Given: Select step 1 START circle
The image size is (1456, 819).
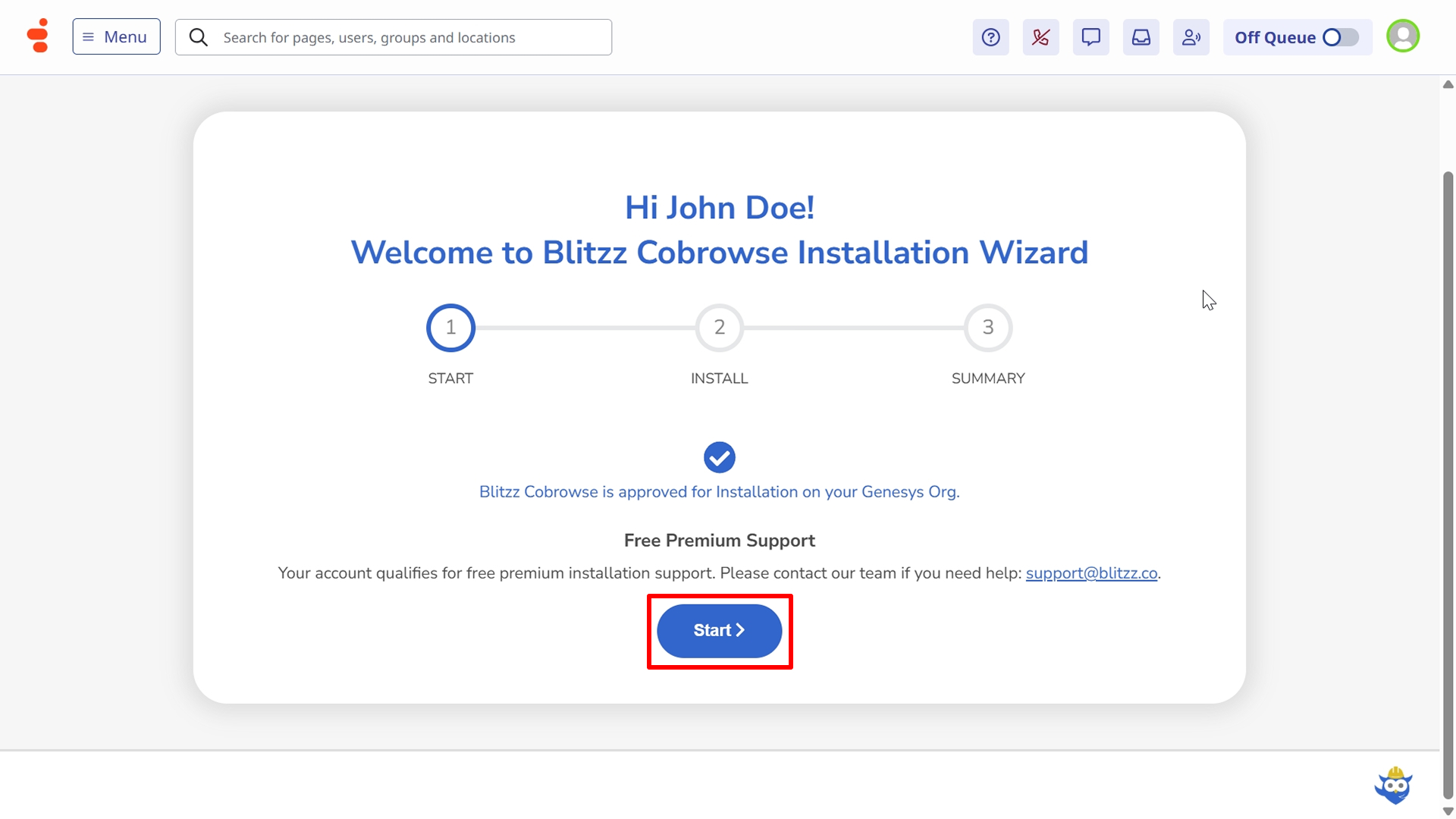Looking at the screenshot, I should point(450,328).
